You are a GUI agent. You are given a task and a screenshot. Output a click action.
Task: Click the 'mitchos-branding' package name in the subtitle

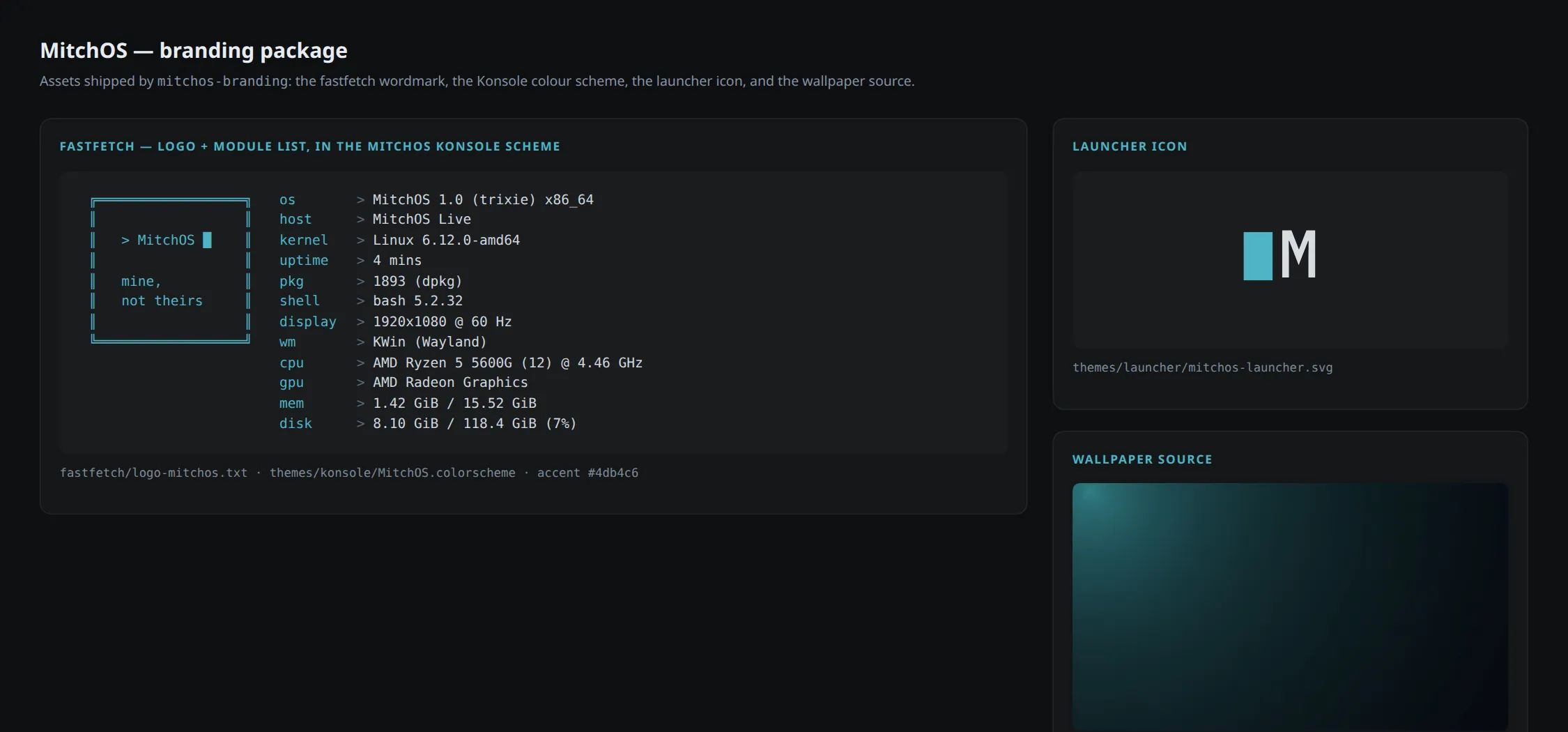point(222,82)
